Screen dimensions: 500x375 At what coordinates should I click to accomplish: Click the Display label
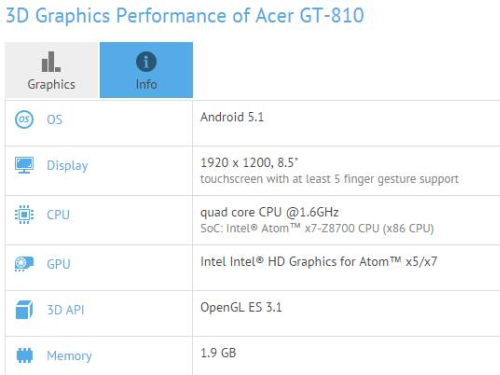tap(67, 166)
